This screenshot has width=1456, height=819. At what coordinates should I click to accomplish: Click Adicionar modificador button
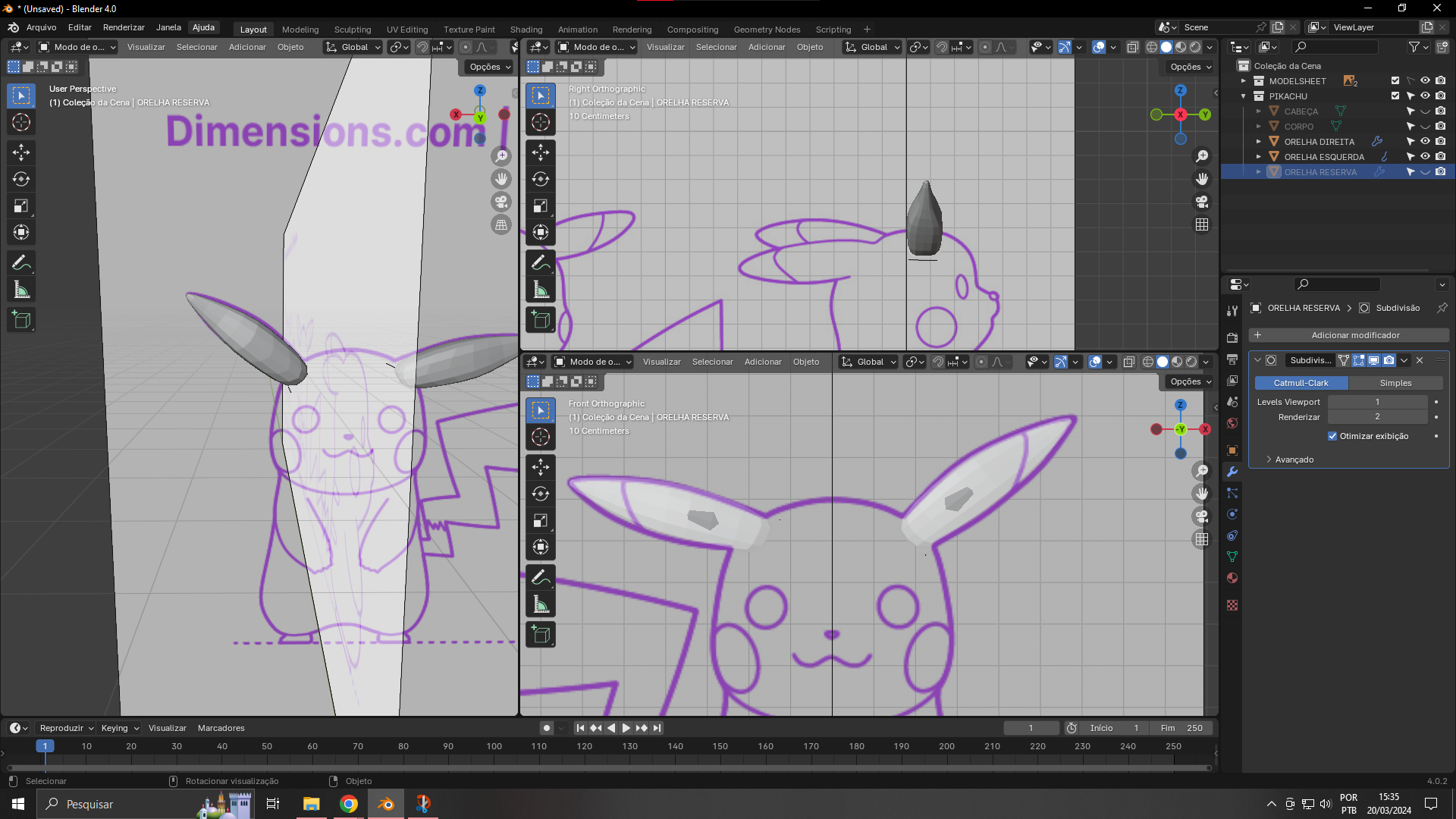pyautogui.click(x=1349, y=335)
